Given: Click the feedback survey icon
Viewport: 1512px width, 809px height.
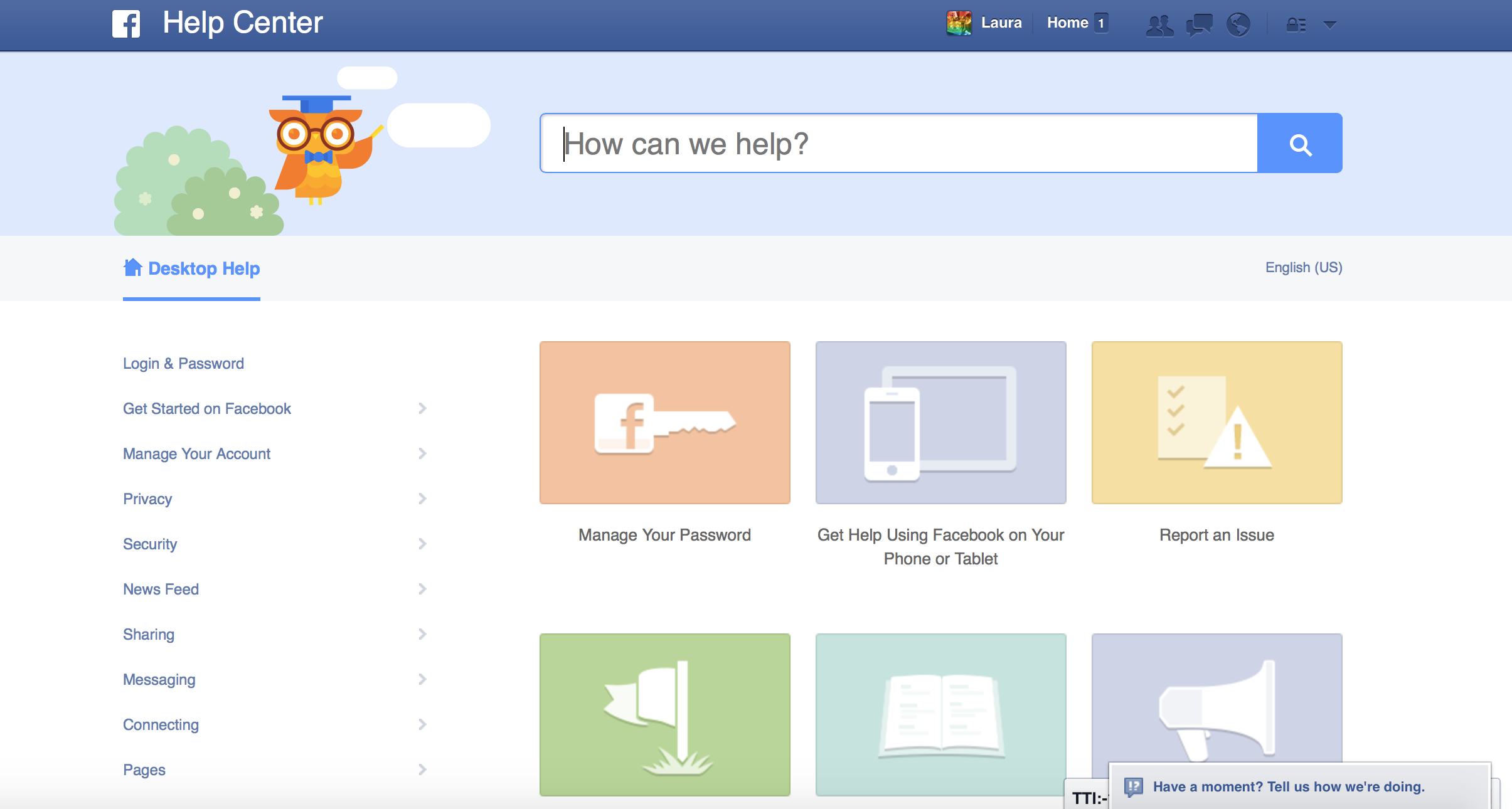Looking at the screenshot, I should (1133, 786).
